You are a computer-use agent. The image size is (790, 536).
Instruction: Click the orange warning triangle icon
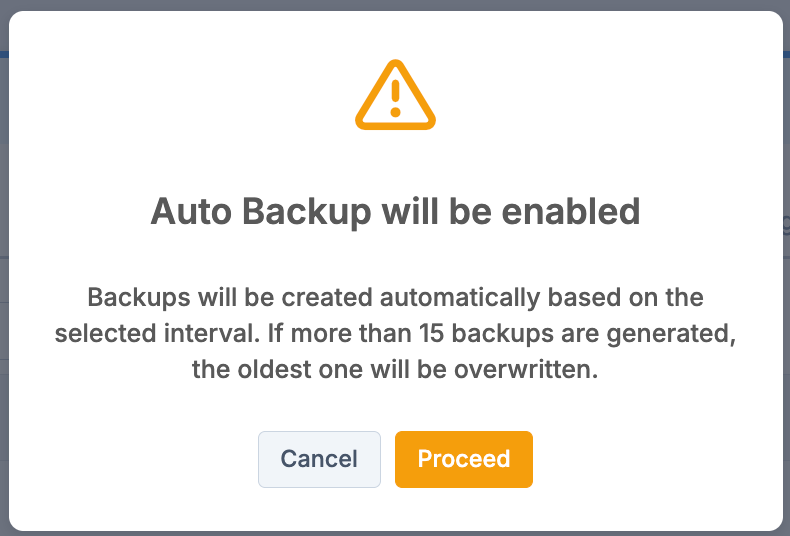(396, 95)
